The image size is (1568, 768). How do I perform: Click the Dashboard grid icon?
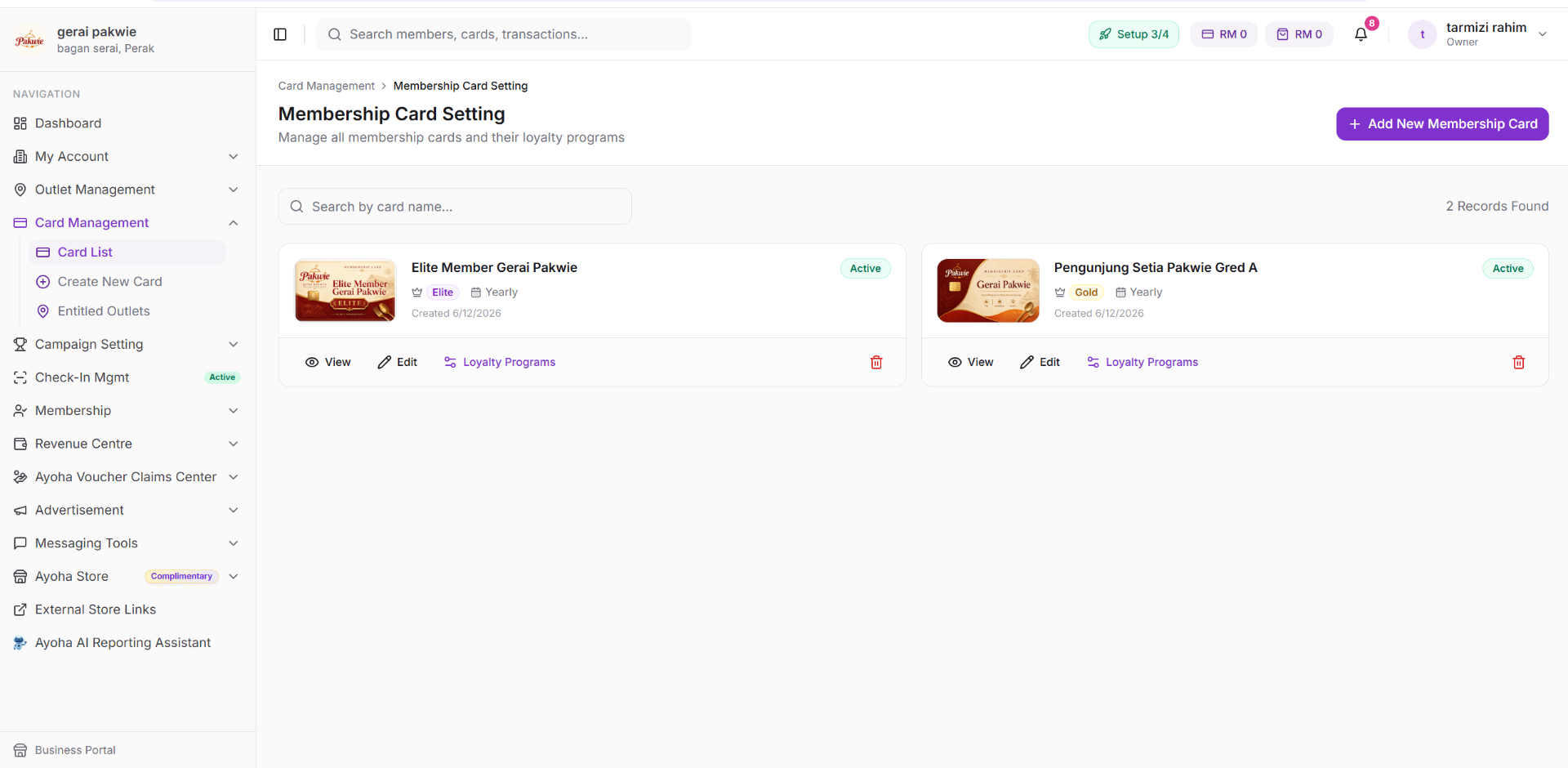[20, 123]
